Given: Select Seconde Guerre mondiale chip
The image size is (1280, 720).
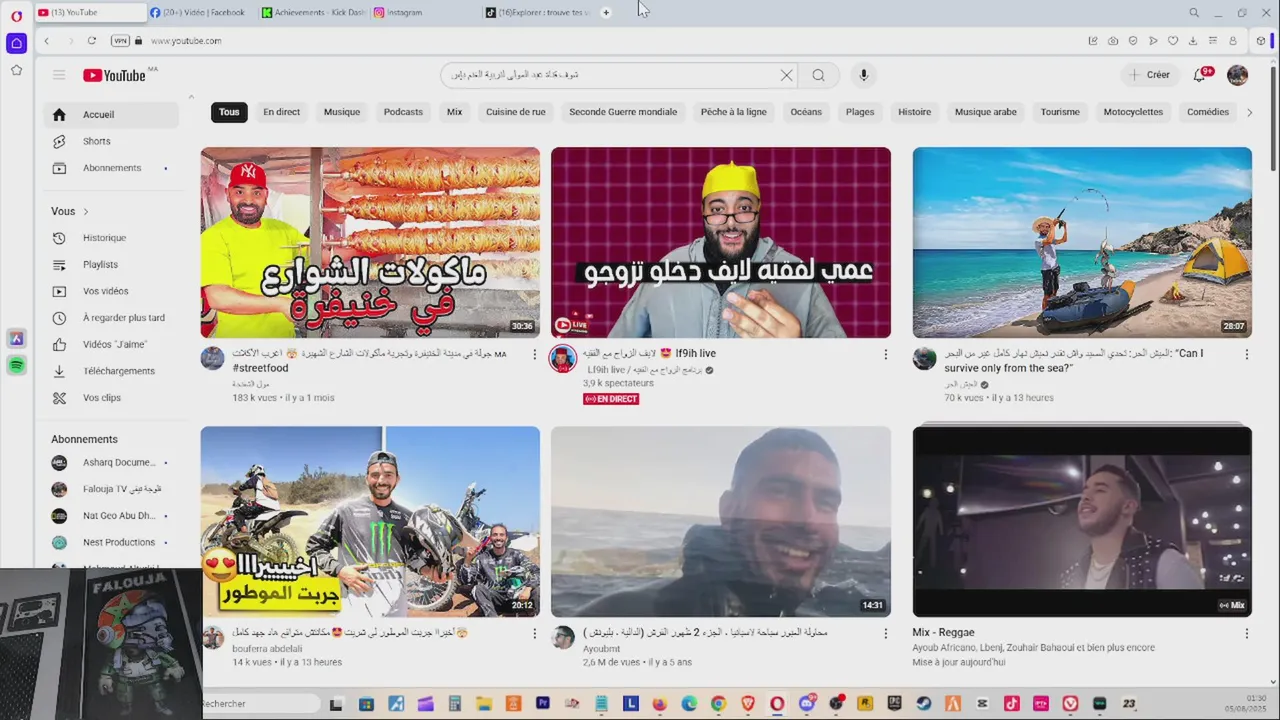Looking at the screenshot, I should point(623,112).
